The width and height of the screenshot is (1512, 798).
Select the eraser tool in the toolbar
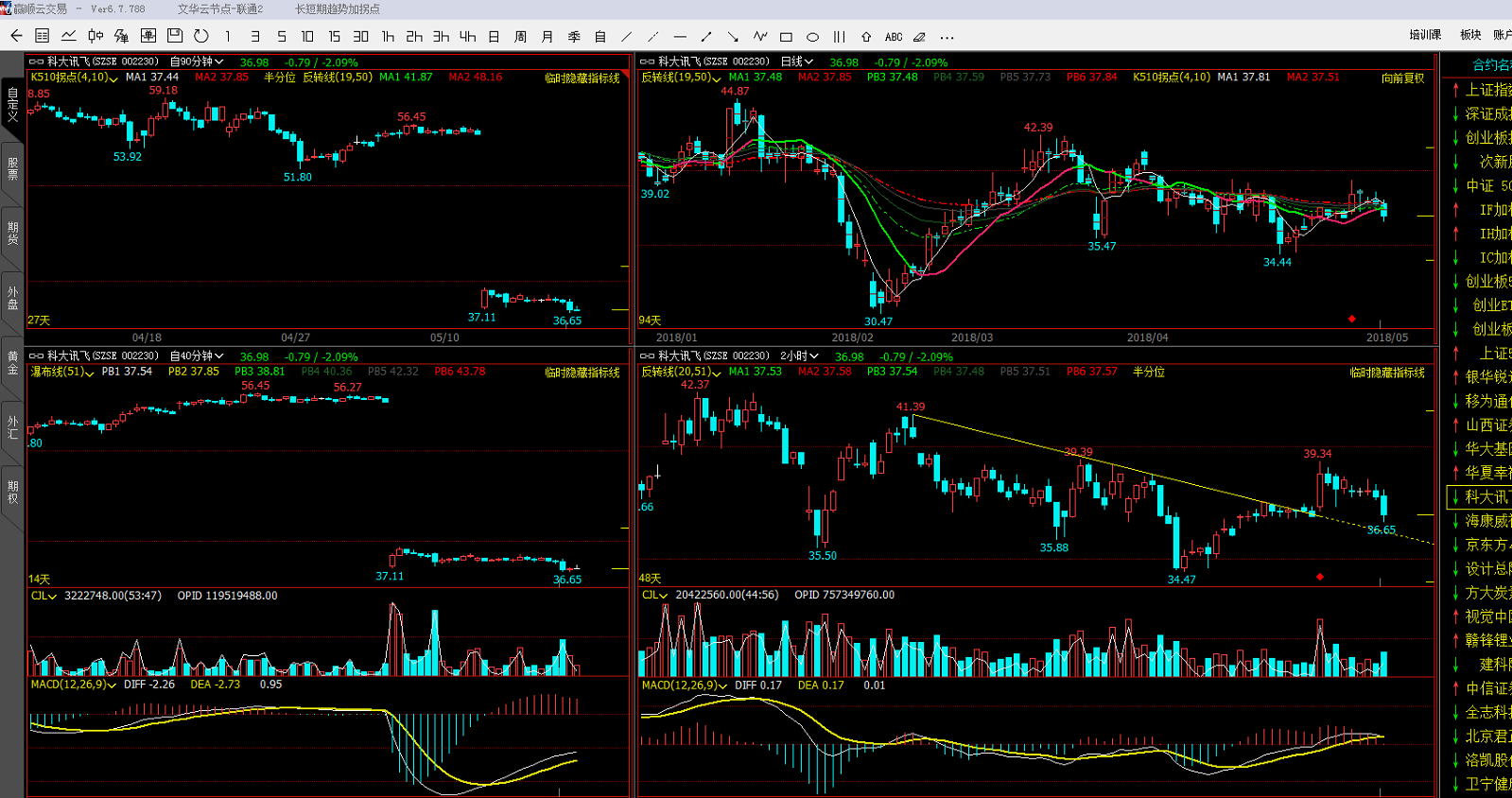920,37
